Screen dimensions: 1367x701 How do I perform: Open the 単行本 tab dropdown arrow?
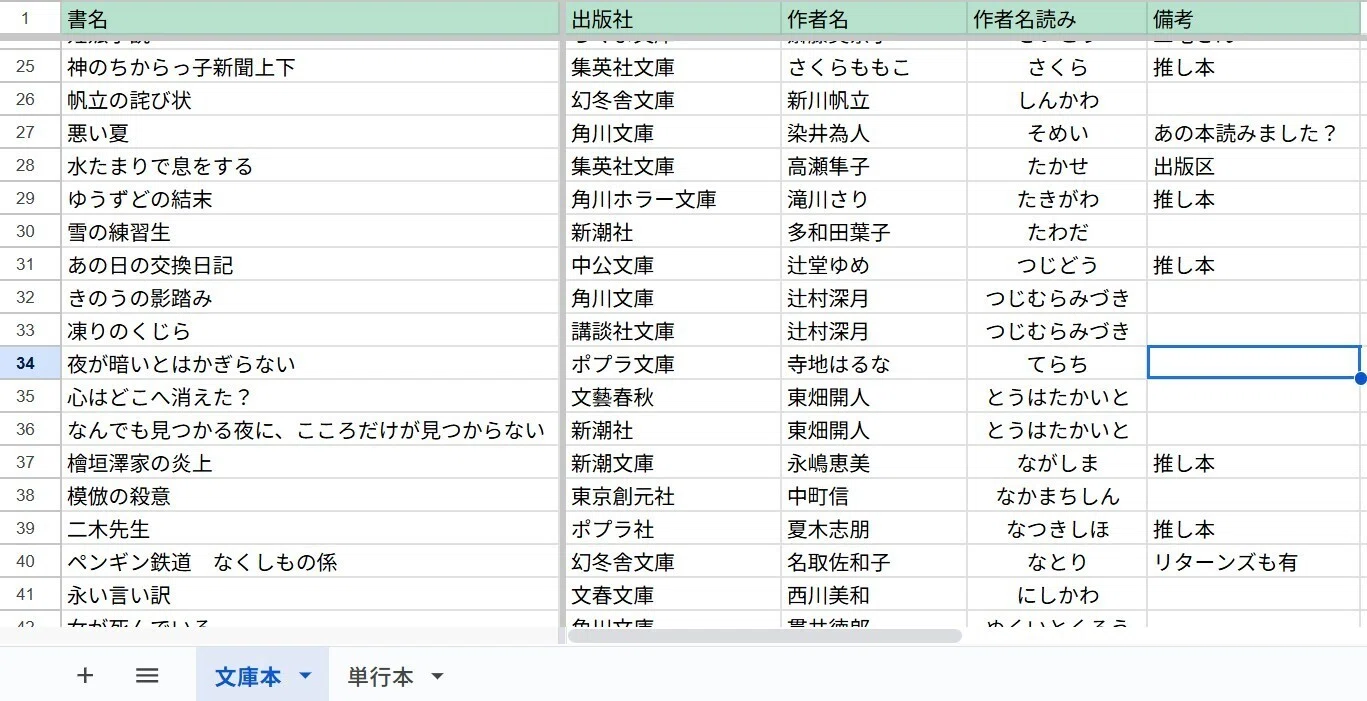pos(437,677)
